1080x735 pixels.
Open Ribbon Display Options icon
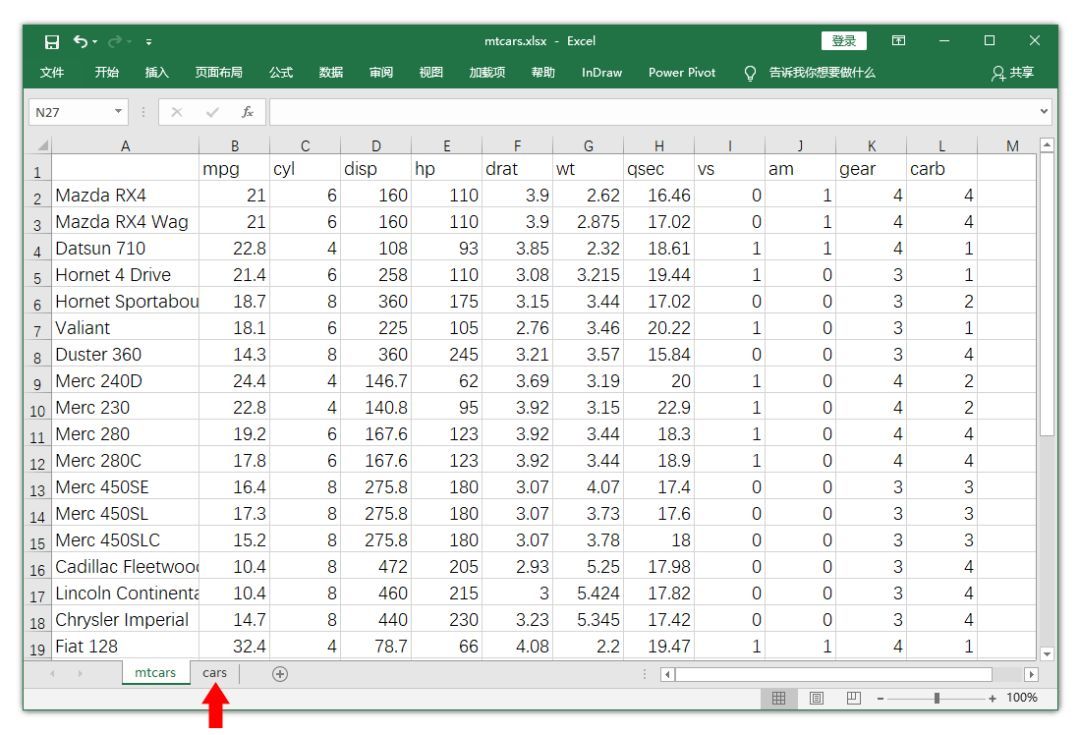[x=899, y=41]
